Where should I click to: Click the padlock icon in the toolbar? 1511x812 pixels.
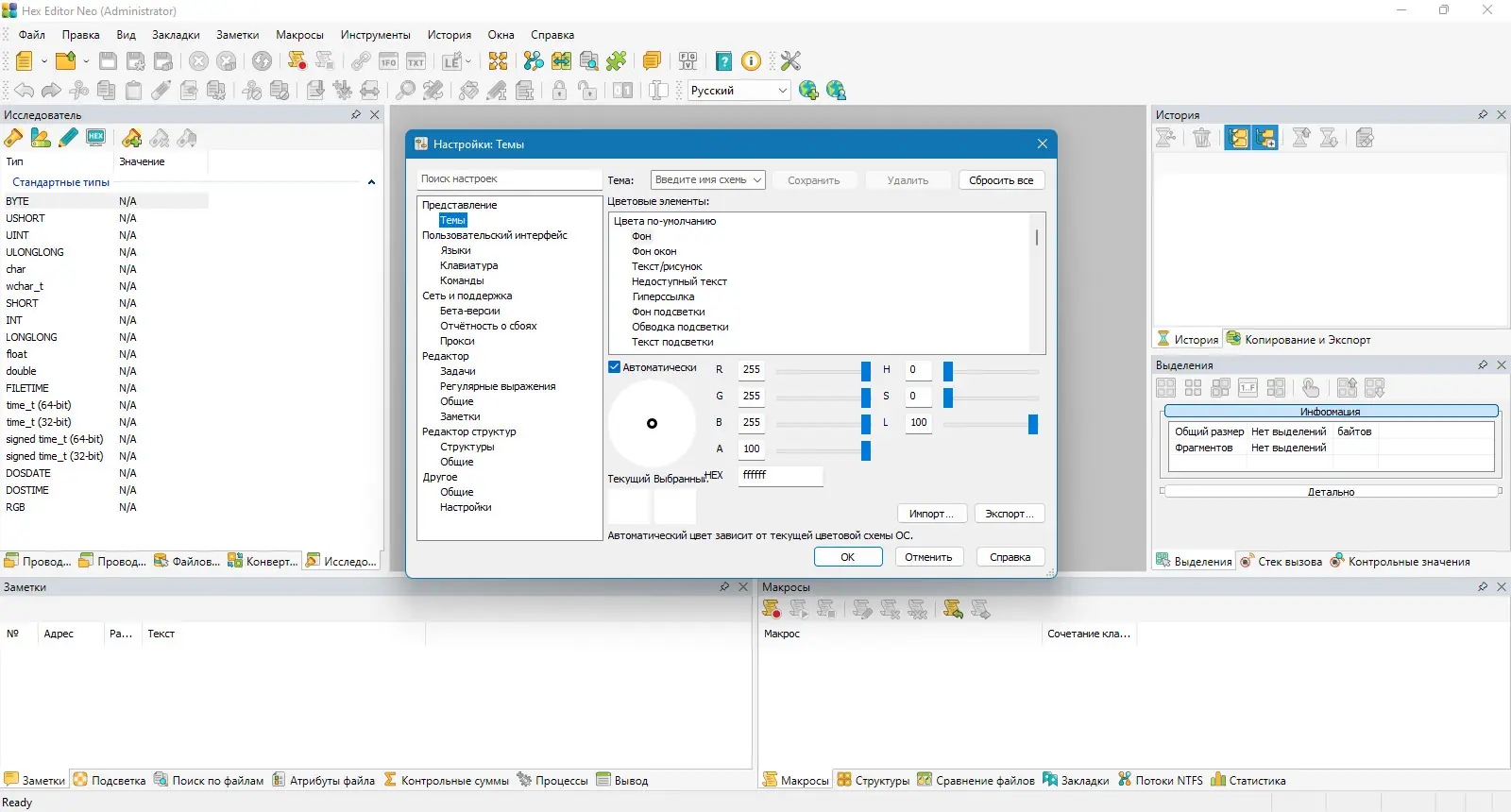[x=560, y=90]
